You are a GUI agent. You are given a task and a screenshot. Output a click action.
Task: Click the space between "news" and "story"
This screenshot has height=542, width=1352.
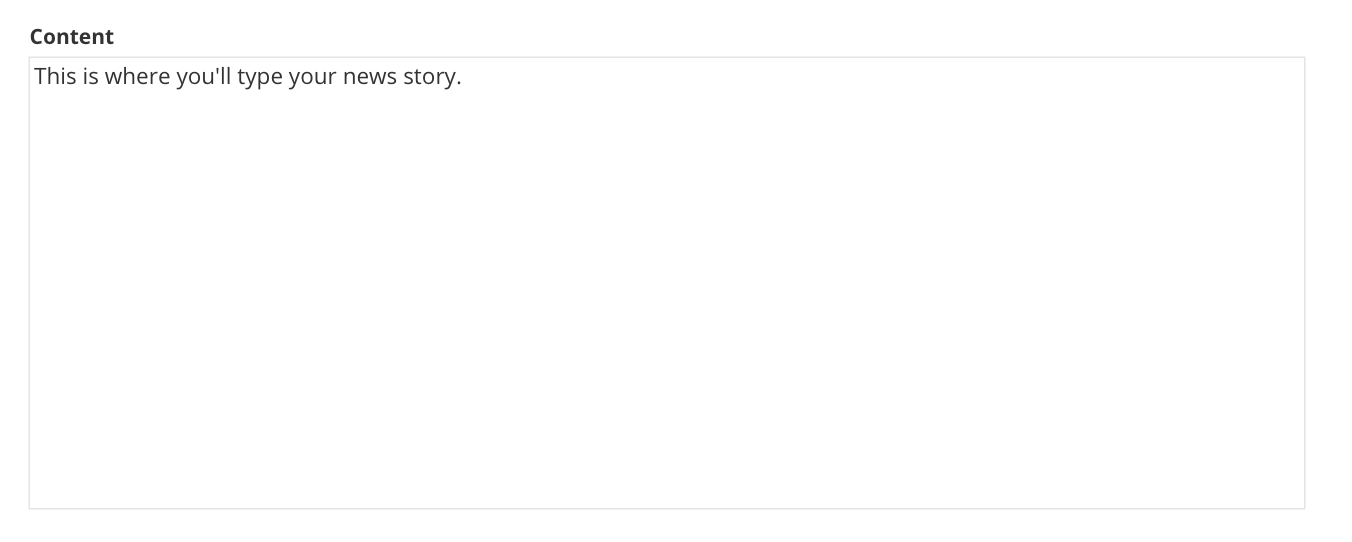pyautogui.click(x=400, y=77)
